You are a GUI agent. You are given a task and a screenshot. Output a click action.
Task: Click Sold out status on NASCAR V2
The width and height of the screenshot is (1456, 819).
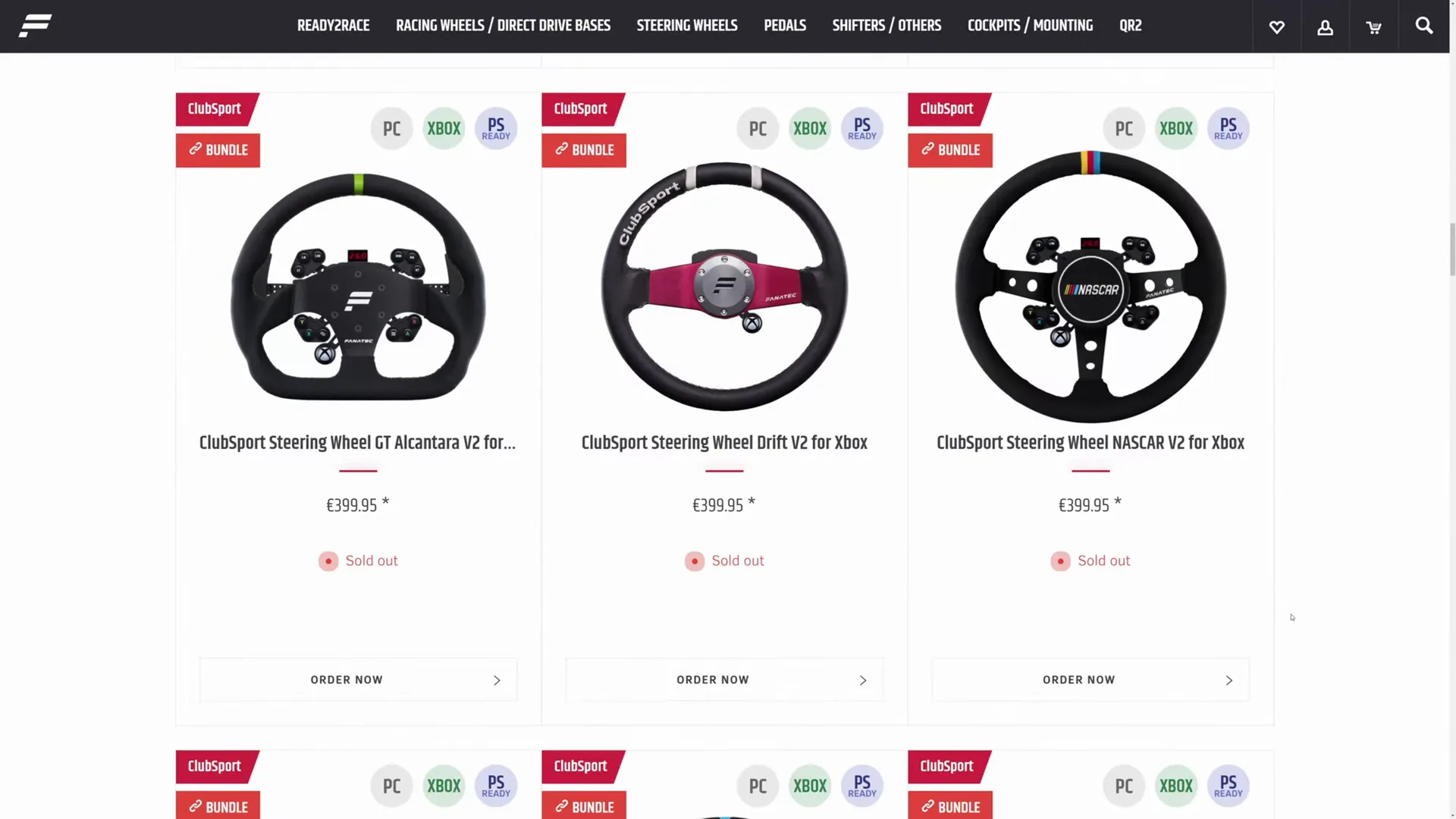click(x=1090, y=561)
